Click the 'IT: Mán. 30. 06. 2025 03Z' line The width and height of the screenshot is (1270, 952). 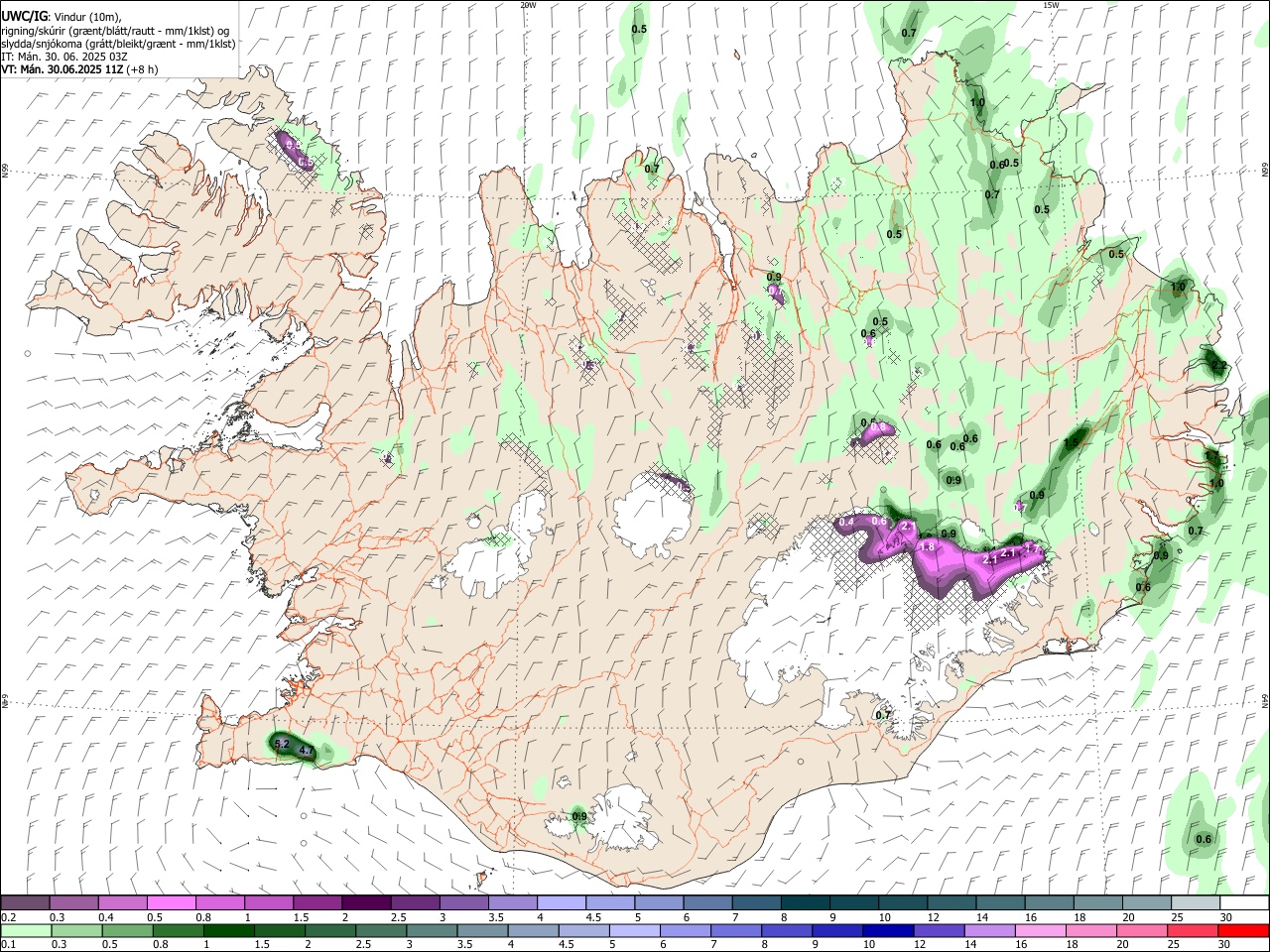(63, 57)
